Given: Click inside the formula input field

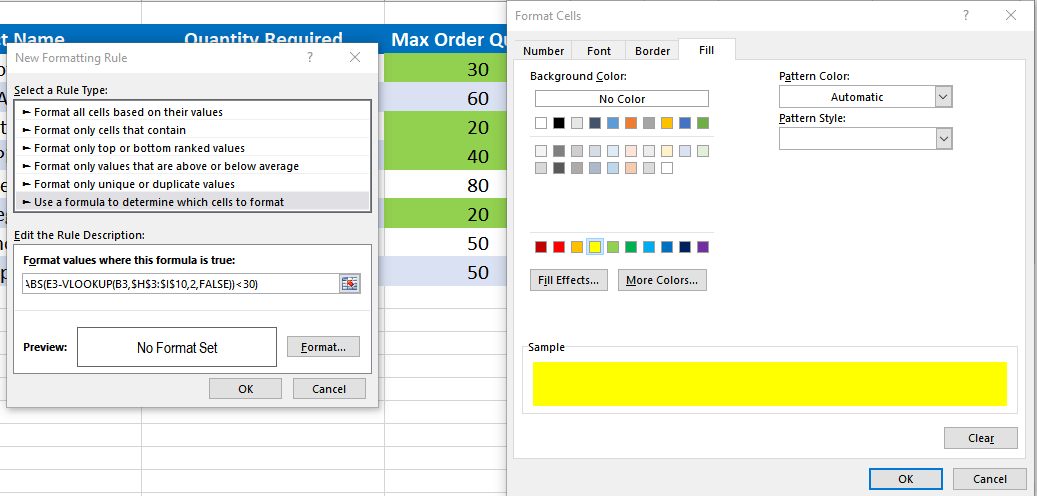Looking at the screenshot, I should [180, 284].
